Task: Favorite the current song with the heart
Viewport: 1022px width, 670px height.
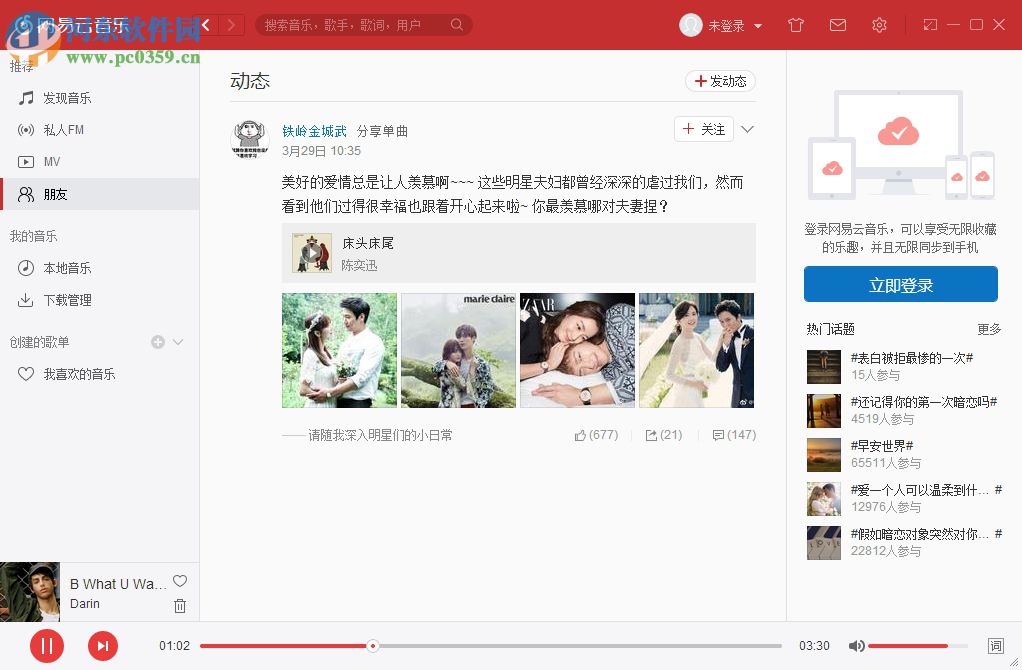Action: click(179, 581)
